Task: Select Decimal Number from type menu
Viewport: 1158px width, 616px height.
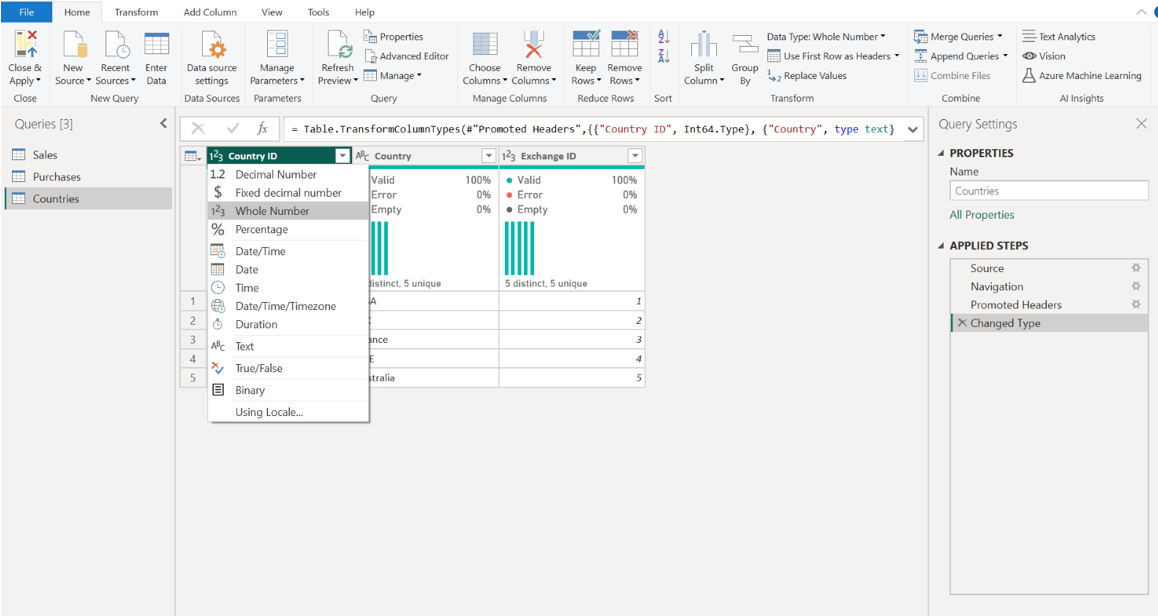Action: point(275,174)
